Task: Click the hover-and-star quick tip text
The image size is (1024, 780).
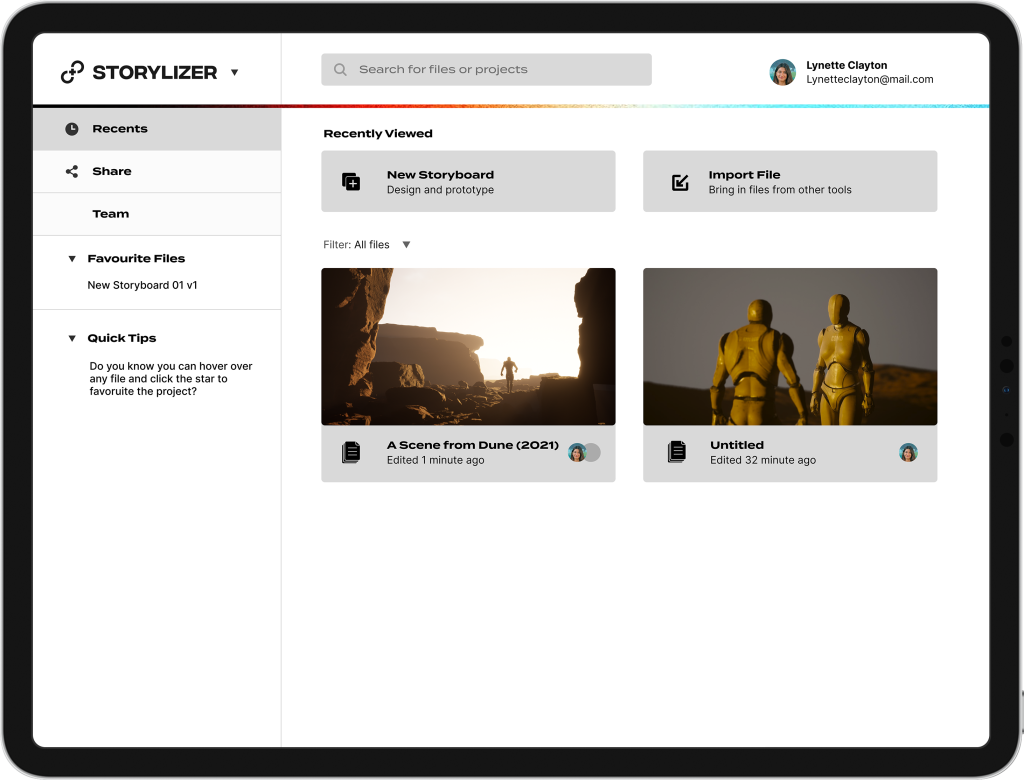Action: point(170,379)
